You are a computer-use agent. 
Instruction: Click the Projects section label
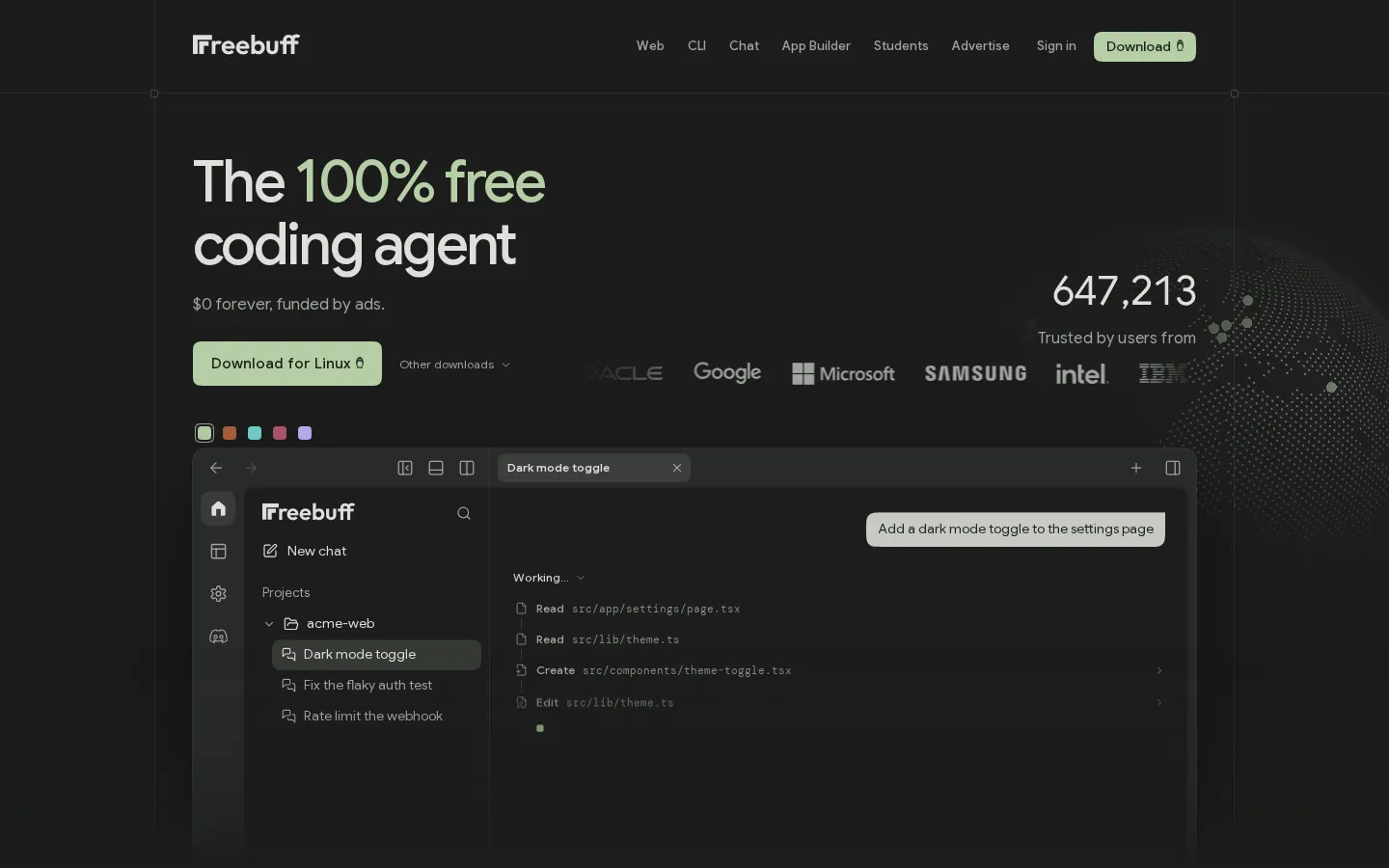[x=286, y=592]
